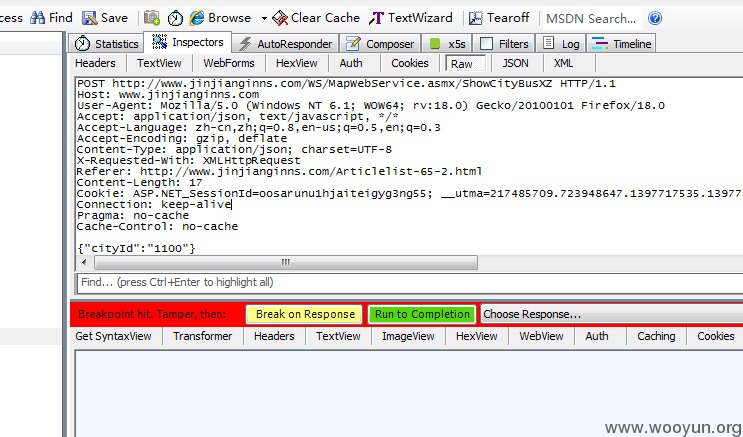Select the request HexView tab
743x437 pixels.
pos(297,63)
